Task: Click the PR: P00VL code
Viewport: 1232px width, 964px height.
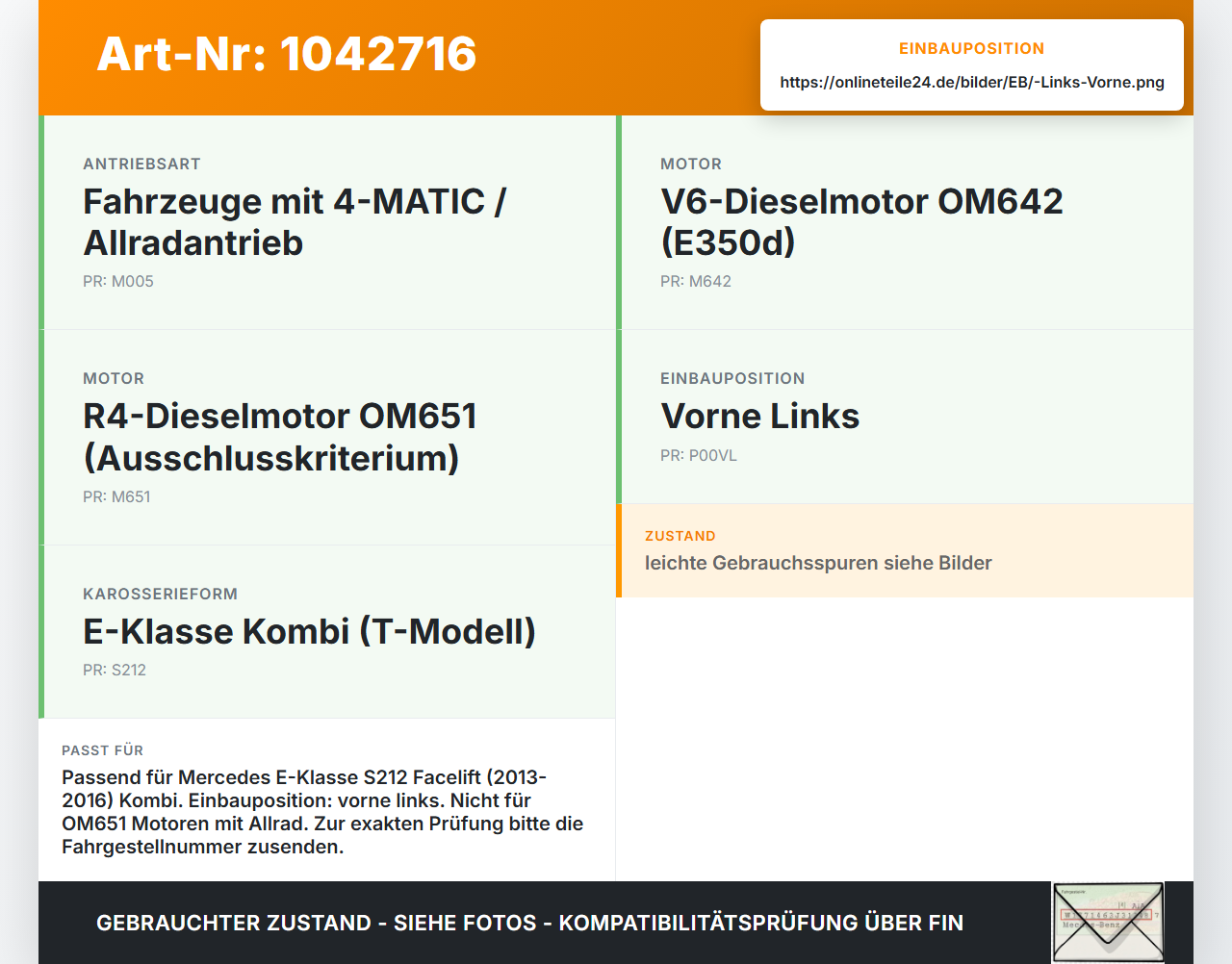Action: pos(699,455)
